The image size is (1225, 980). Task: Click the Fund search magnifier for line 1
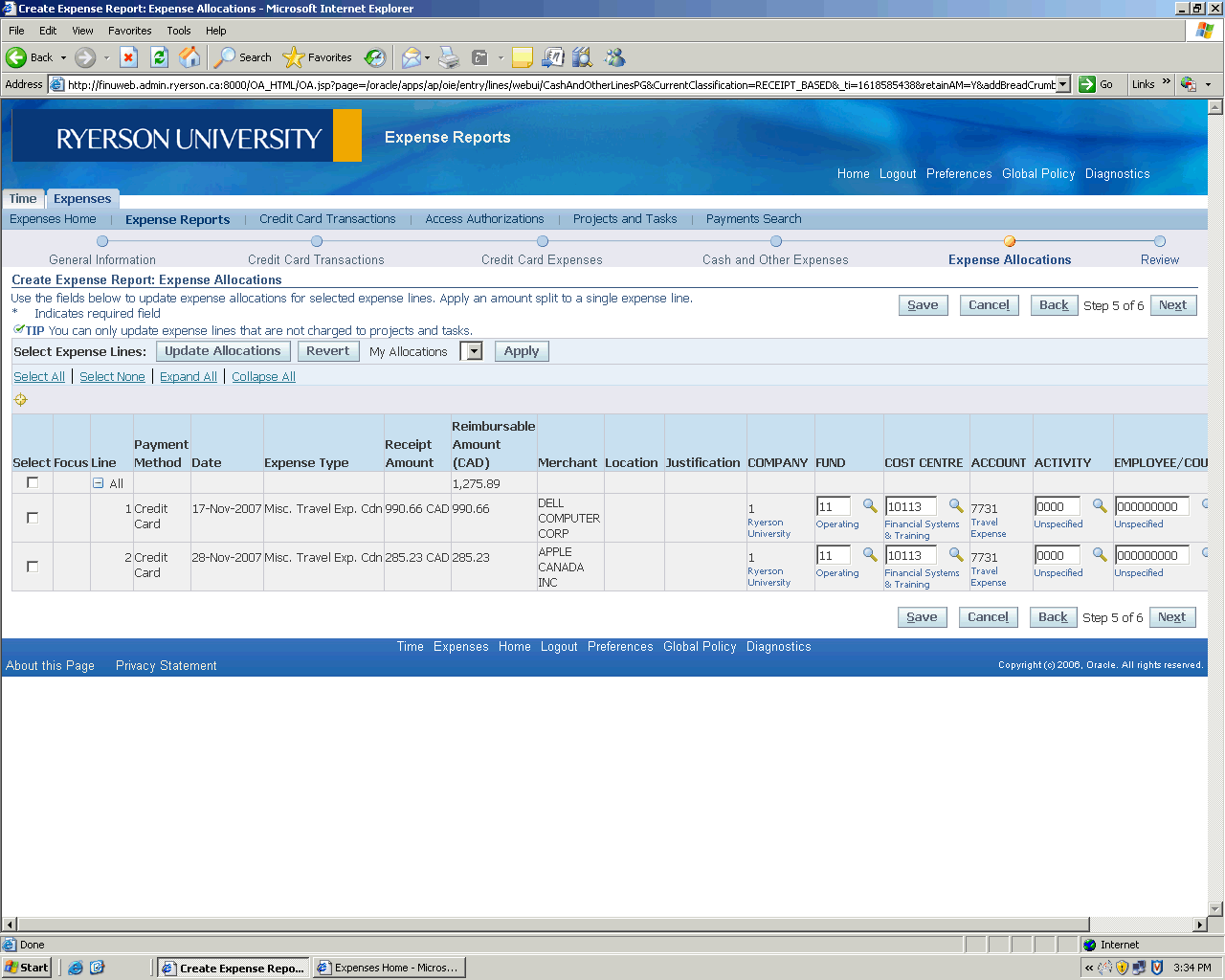869,505
